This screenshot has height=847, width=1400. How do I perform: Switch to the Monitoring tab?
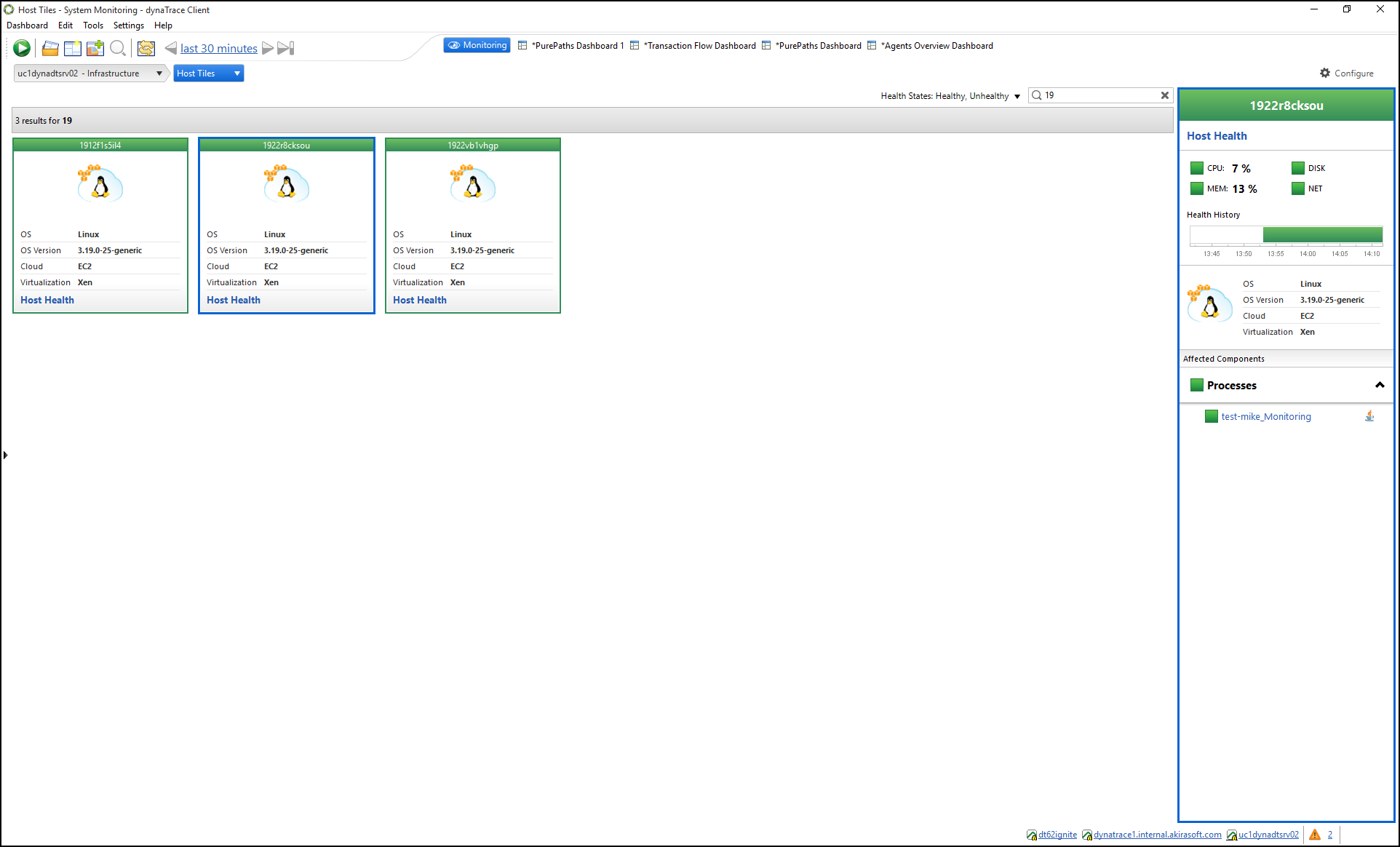(x=477, y=45)
